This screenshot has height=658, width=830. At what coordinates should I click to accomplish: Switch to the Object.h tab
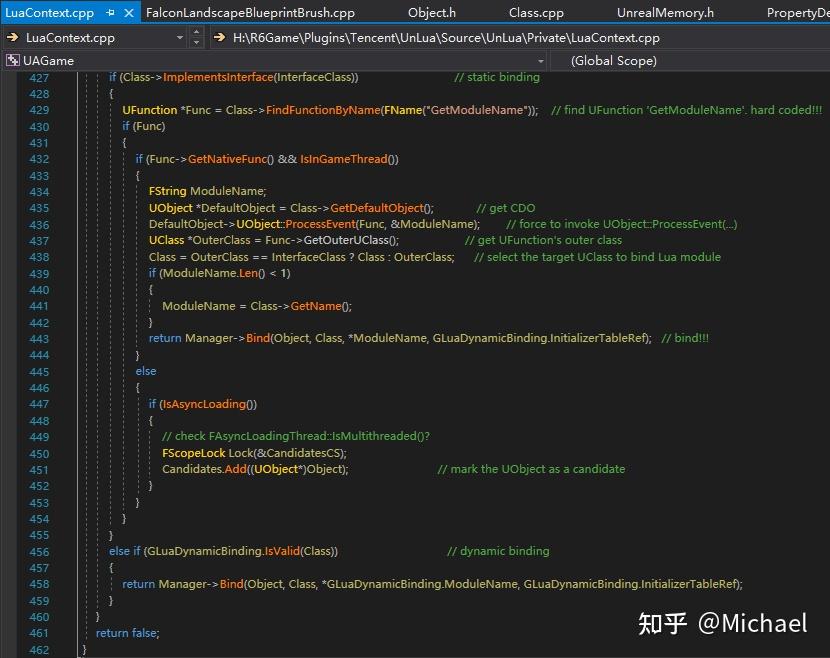click(x=431, y=13)
